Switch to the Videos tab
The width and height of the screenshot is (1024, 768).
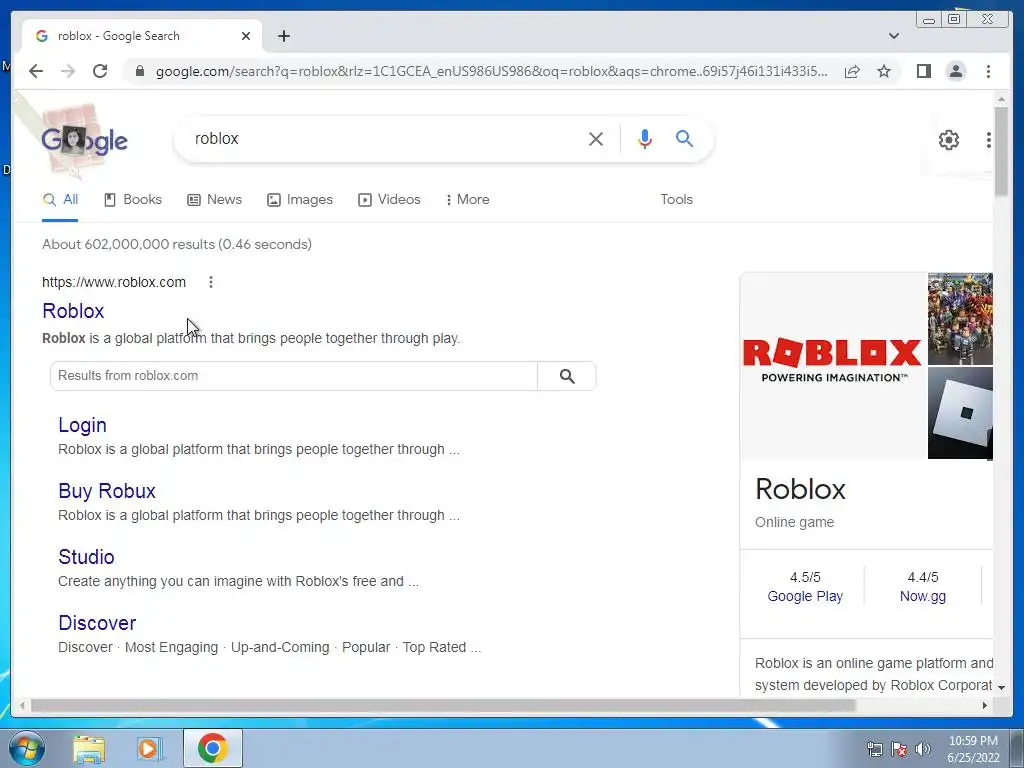pos(389,200)
